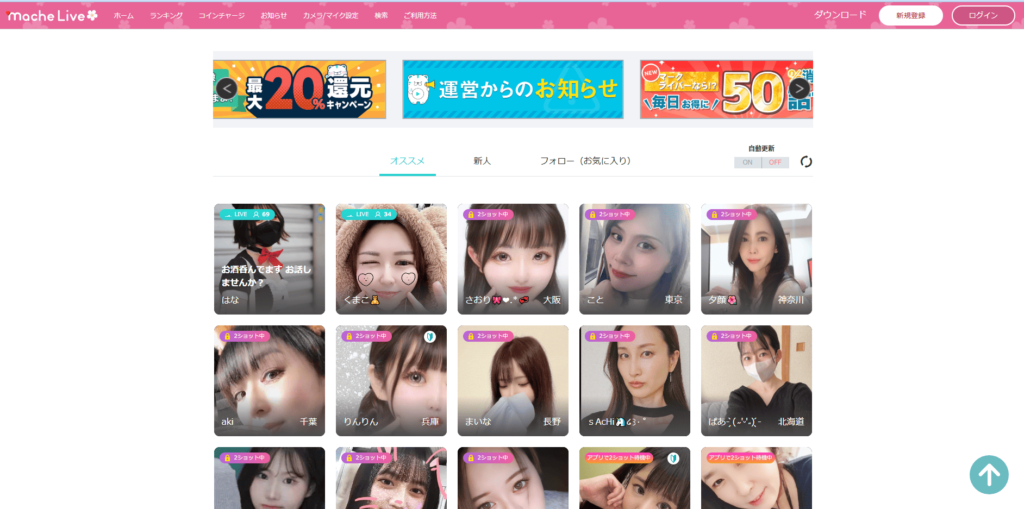Open カメラ/マイク設定 in the navigation
Image resolution: width=1024 pixels, height=509 pixels.
pyautogui.click(x=330, y=16)
